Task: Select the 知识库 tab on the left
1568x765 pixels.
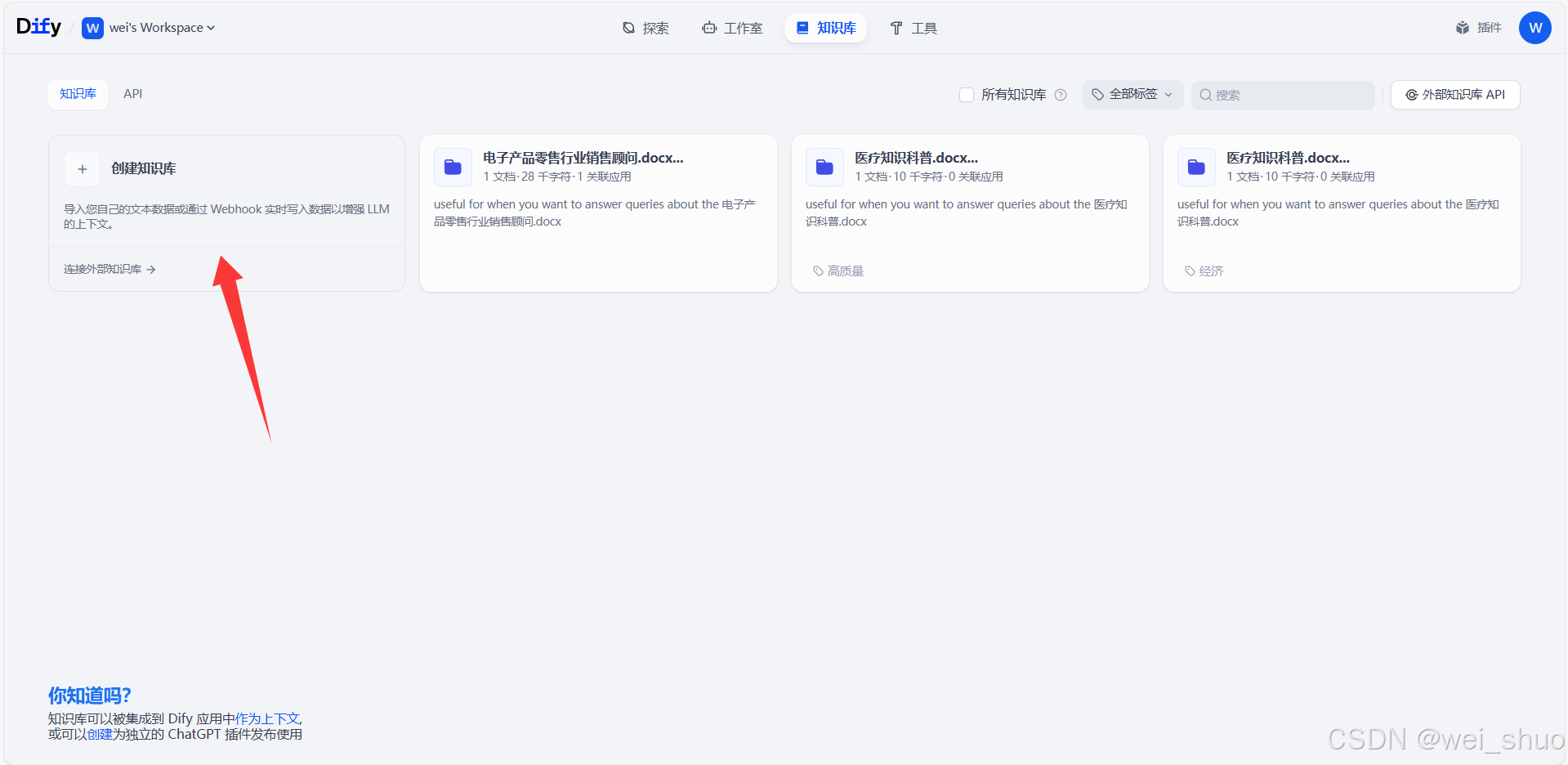Action: pyautogui.click(x=78, y=93)
